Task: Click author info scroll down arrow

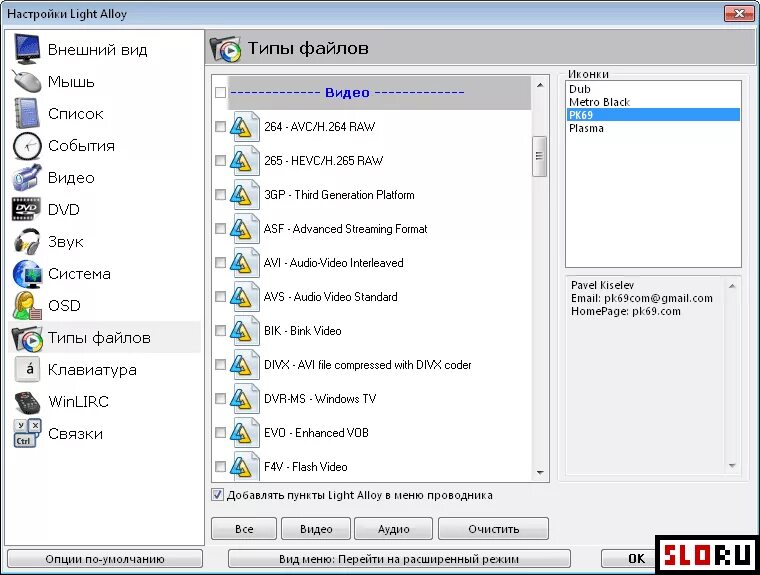Action: pyautogui.click(x=732, y=465)
